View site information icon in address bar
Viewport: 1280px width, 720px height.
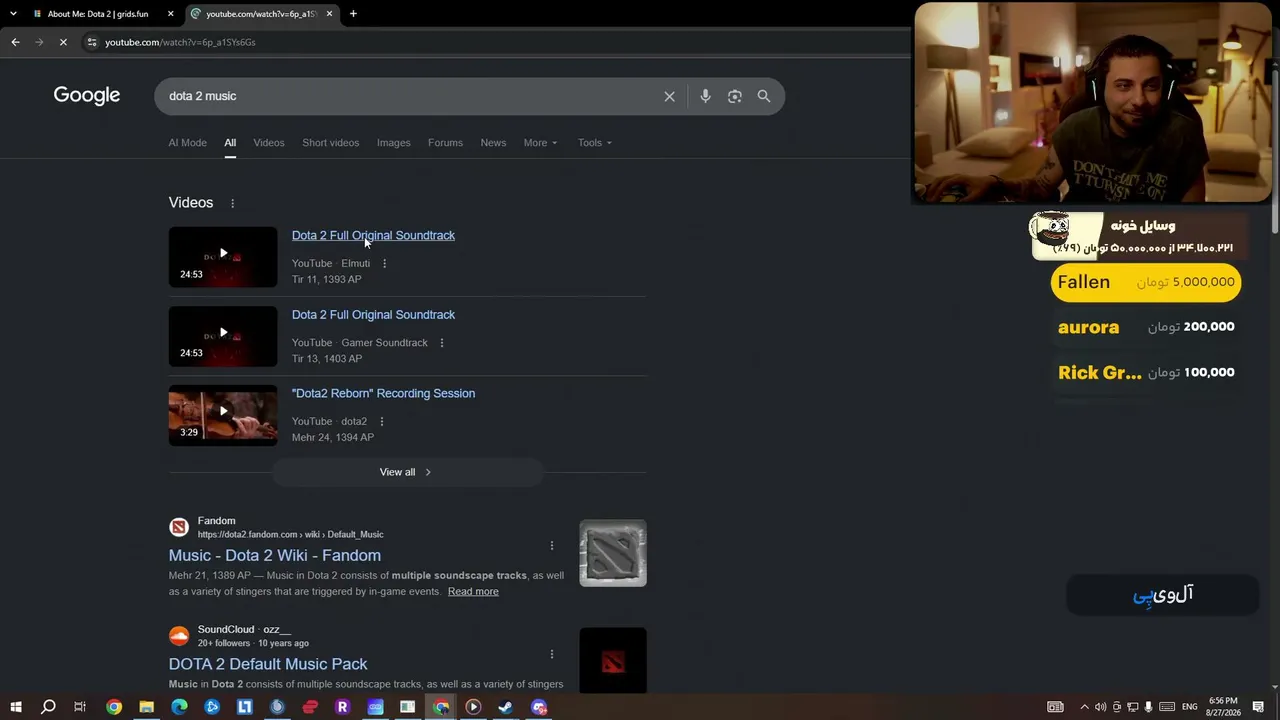coord(92,42)
